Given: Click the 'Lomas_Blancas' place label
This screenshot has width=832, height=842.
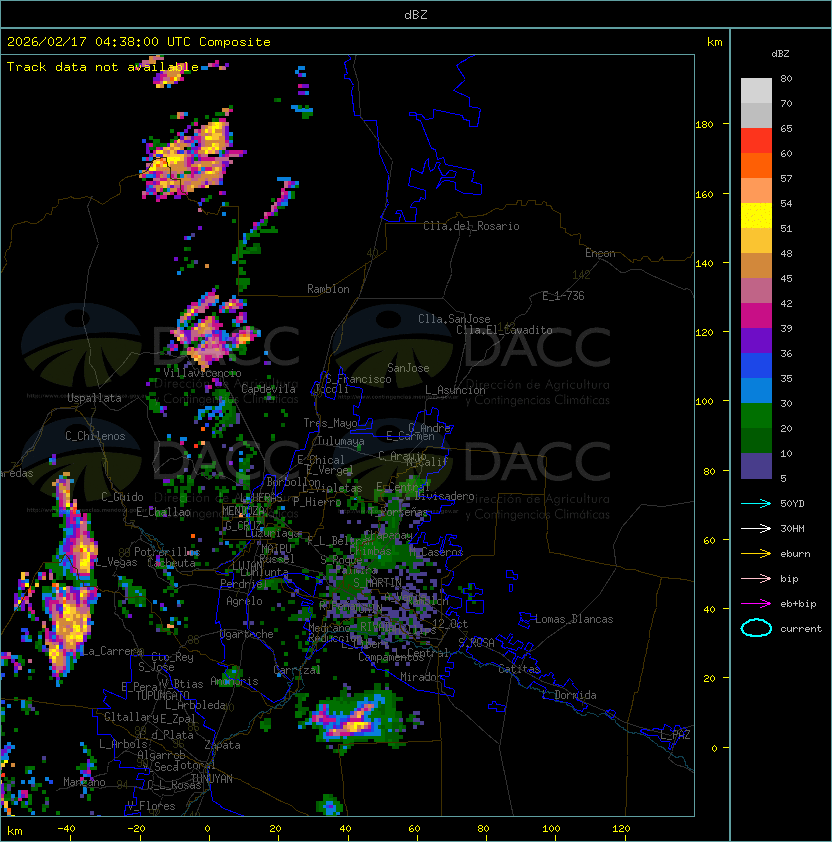Looking at the screenshot, I should pos(574,619).
